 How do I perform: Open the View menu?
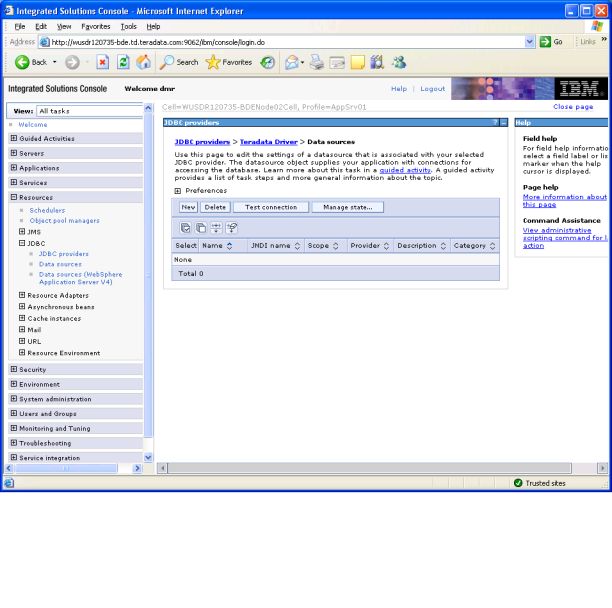click(64, 26)
